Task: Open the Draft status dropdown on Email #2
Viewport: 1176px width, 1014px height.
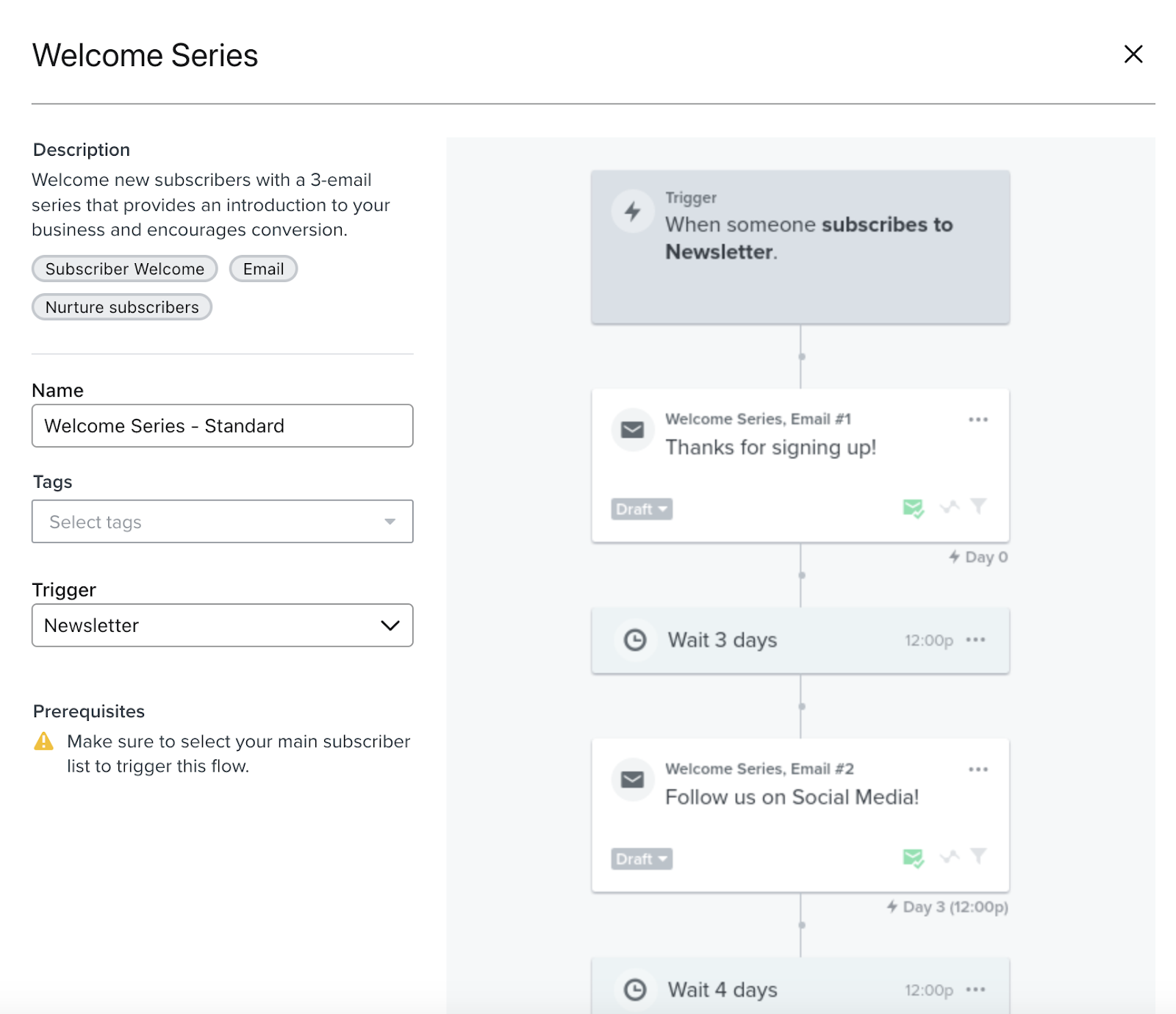Action: pos(642,859)
